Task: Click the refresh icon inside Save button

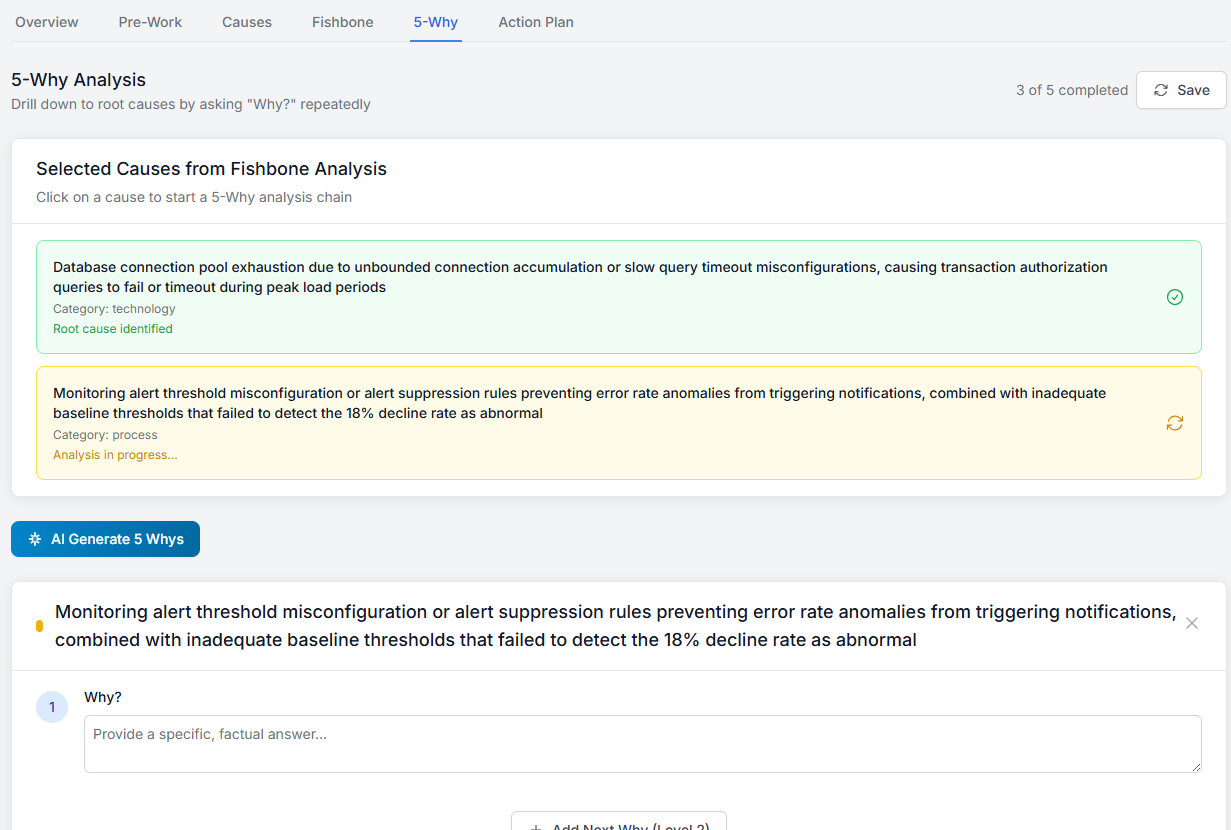Action: pyautogui.click(x=1161, y=90)
